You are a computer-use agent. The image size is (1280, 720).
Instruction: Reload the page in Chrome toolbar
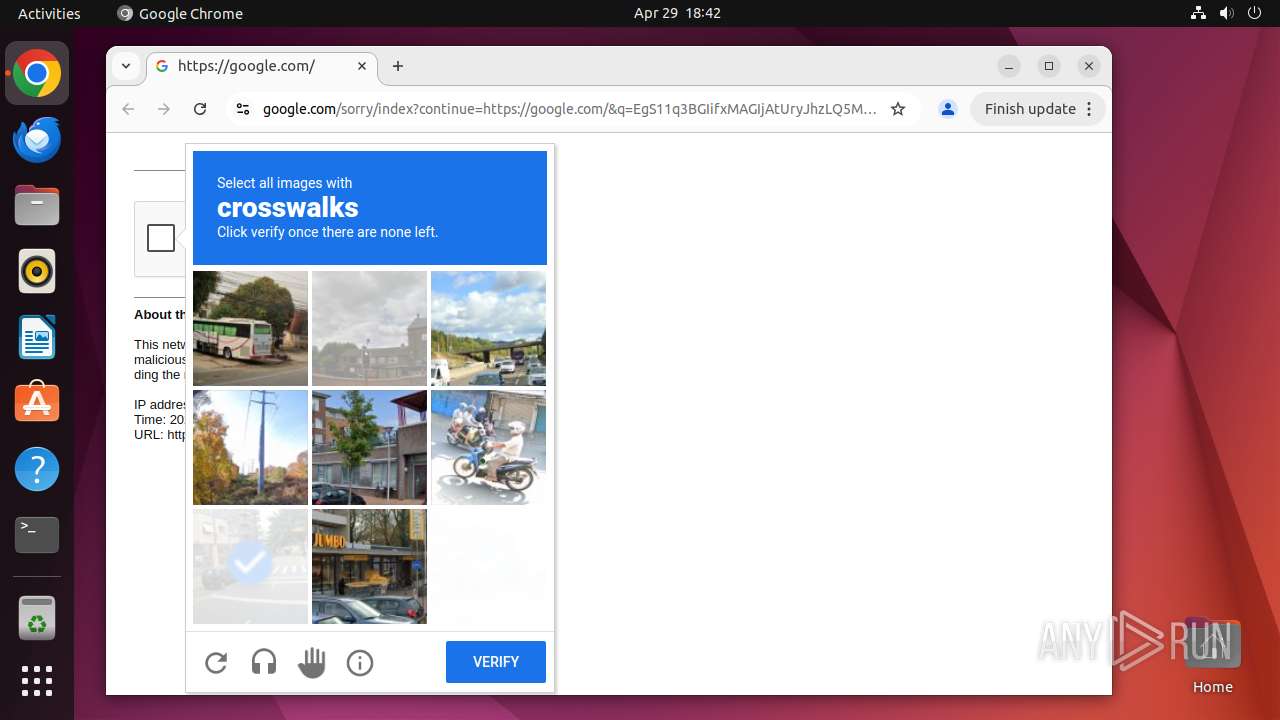coord(200,109)
